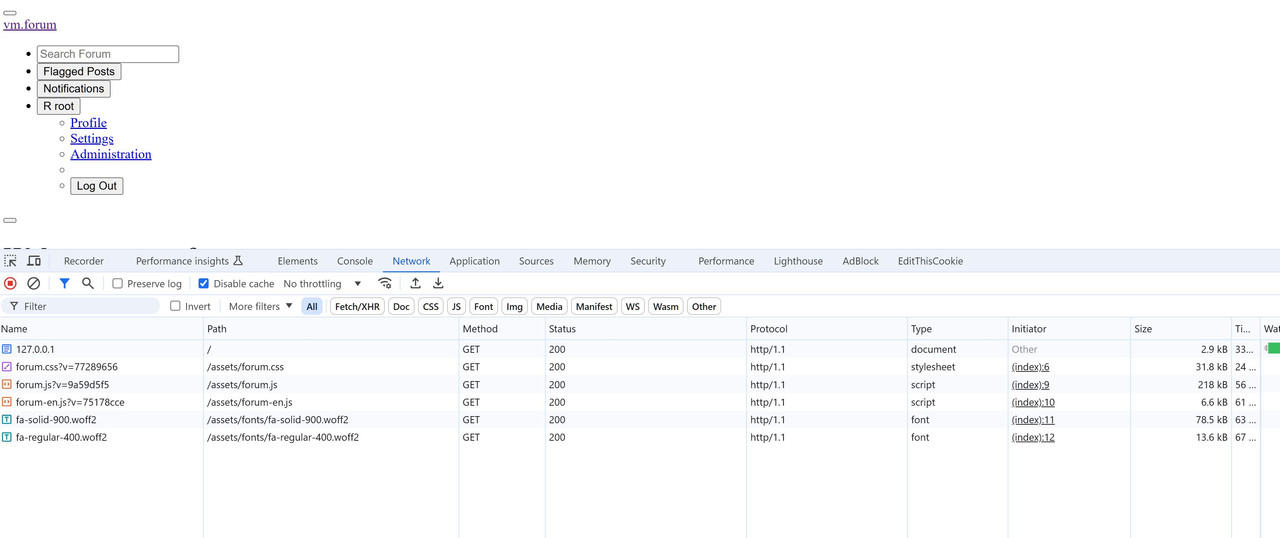Sort requests by the Size column header

pyautogui.click(x=1181, y=329)
